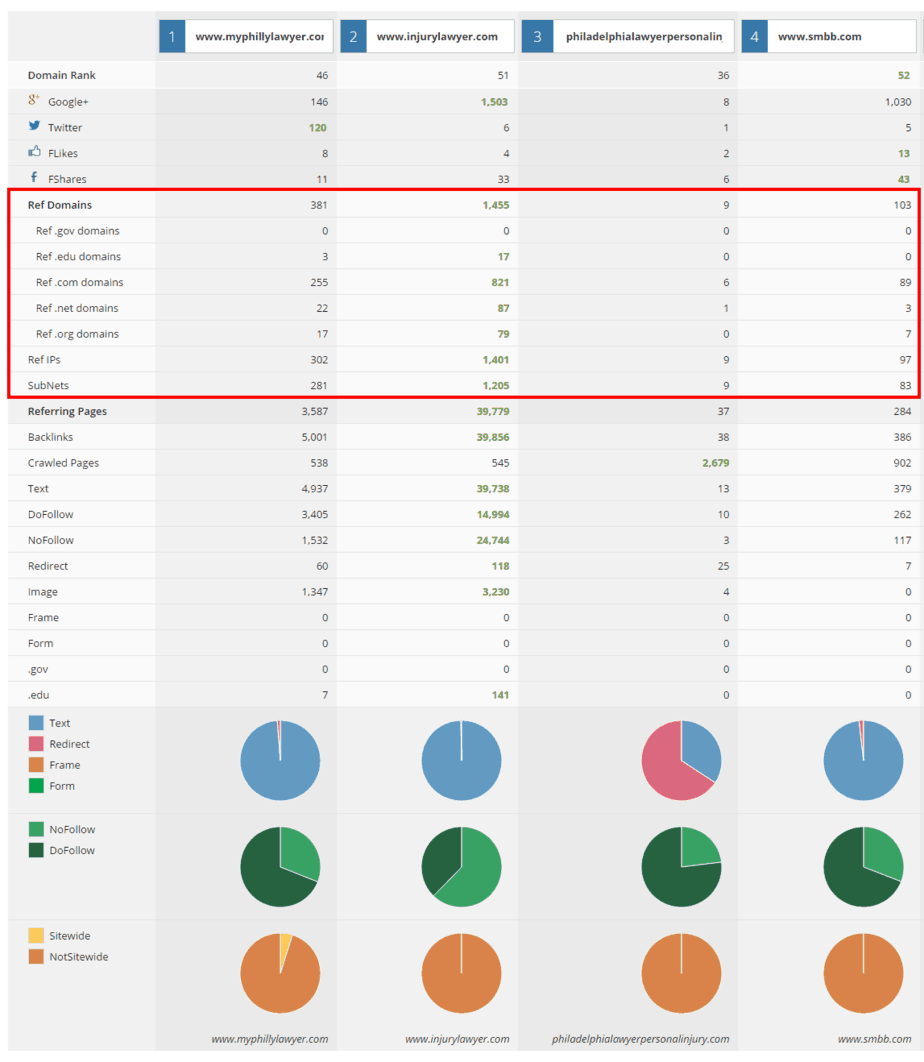Click the www.smbb.com label under the charts
The height and width of the screenshot is (1062, 924).
(x=875, y=1038)
